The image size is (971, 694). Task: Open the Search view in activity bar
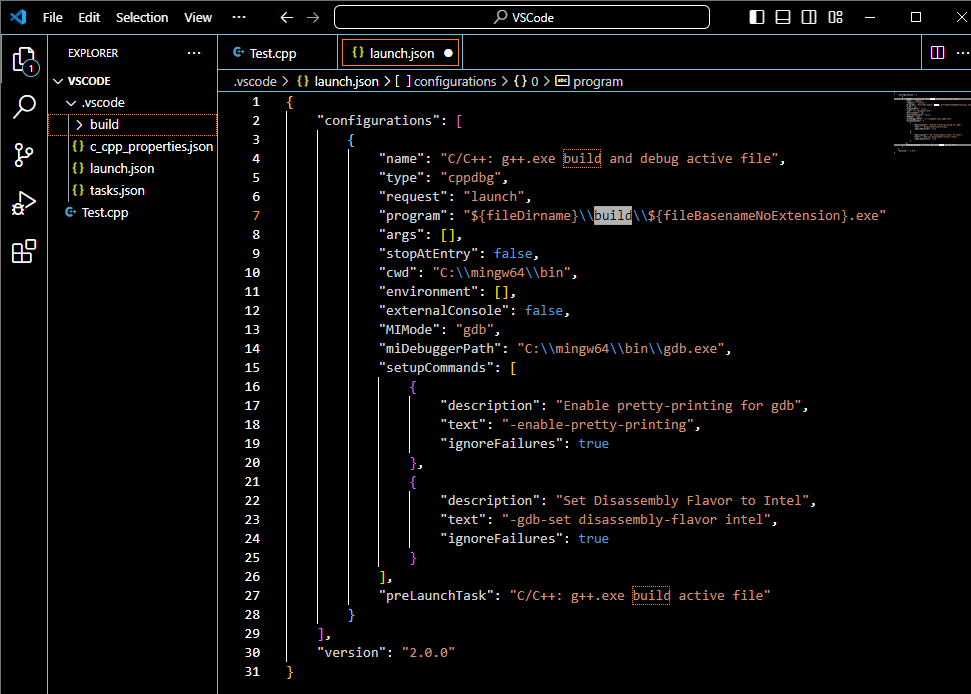point(24,106)
